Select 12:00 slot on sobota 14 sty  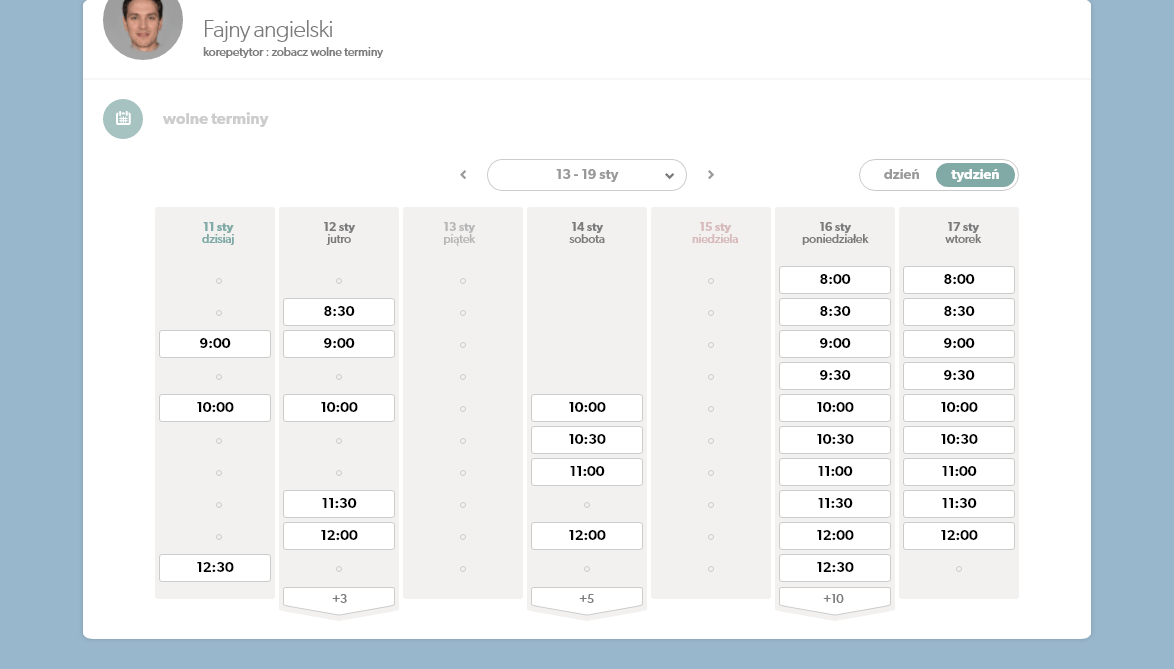coord(587,535)
